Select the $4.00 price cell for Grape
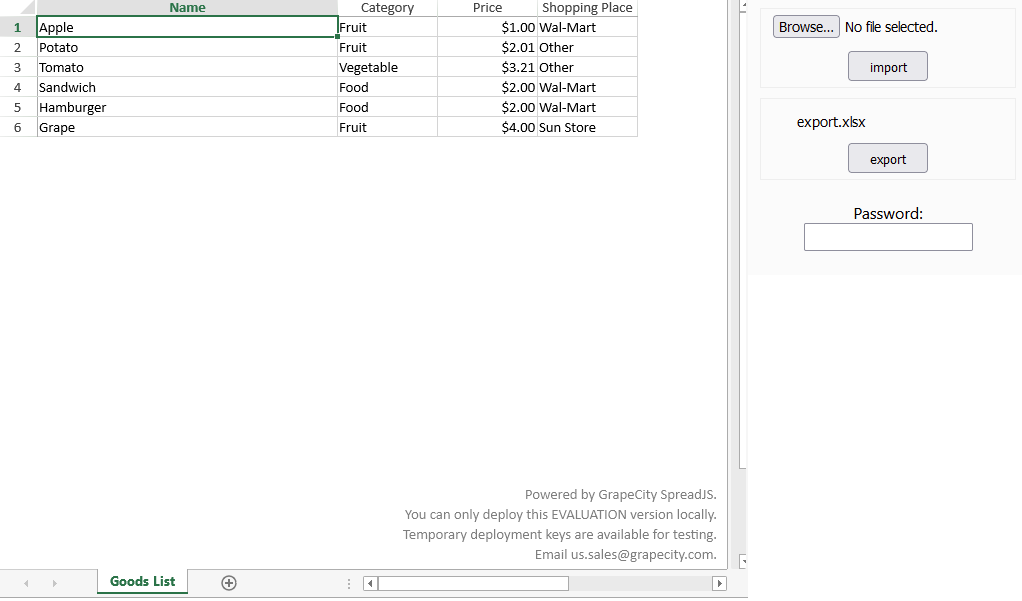 point(487,127)
